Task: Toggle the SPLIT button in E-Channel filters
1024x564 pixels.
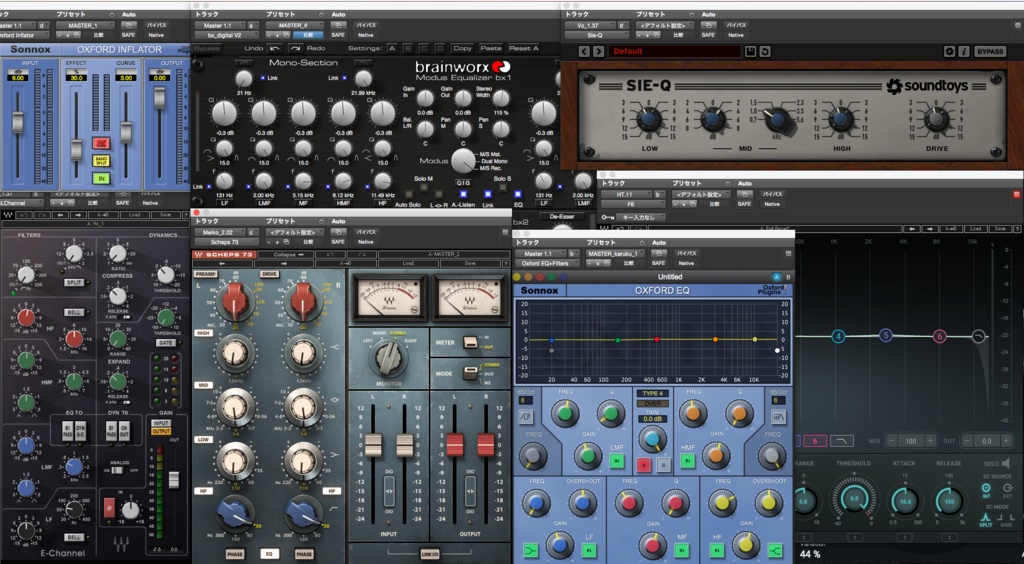Action: tap(73, 283)
